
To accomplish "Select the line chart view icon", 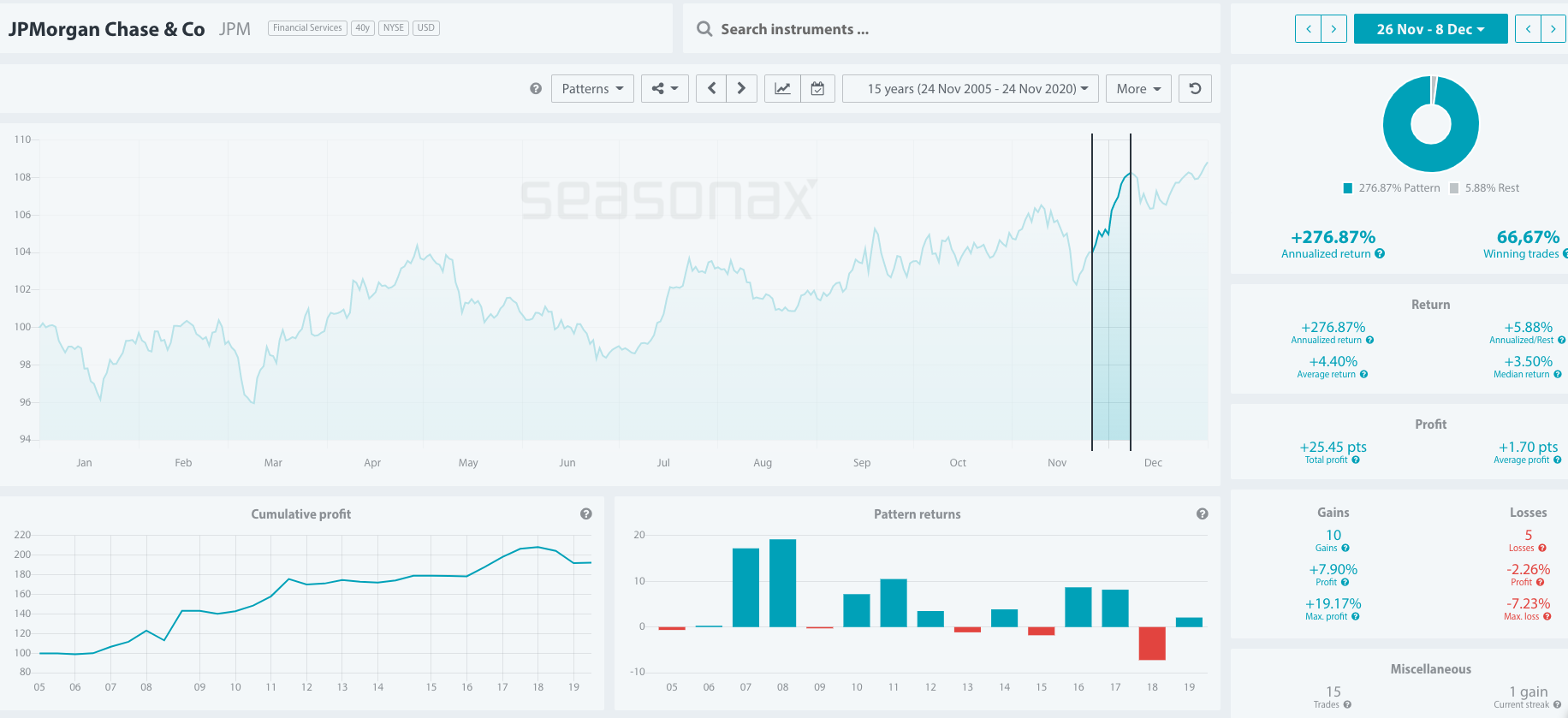I will (x=782, y=88).
